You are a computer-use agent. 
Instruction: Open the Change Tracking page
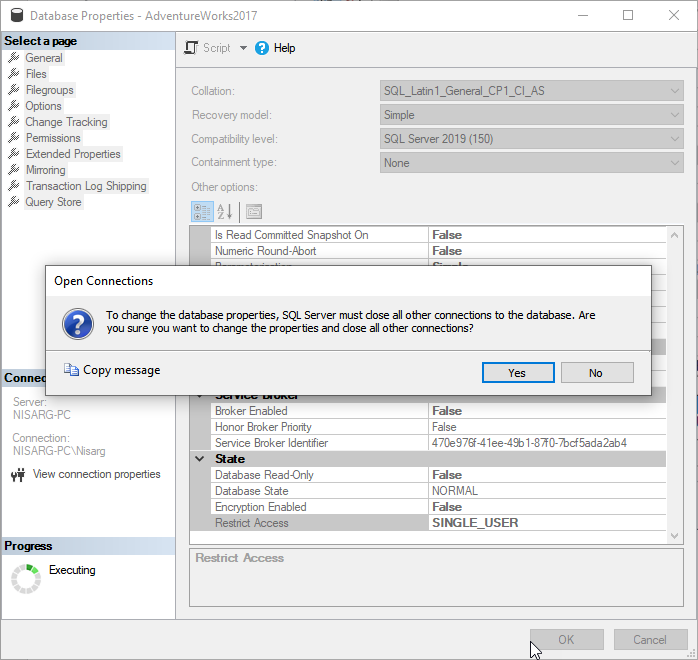[66, 122]
